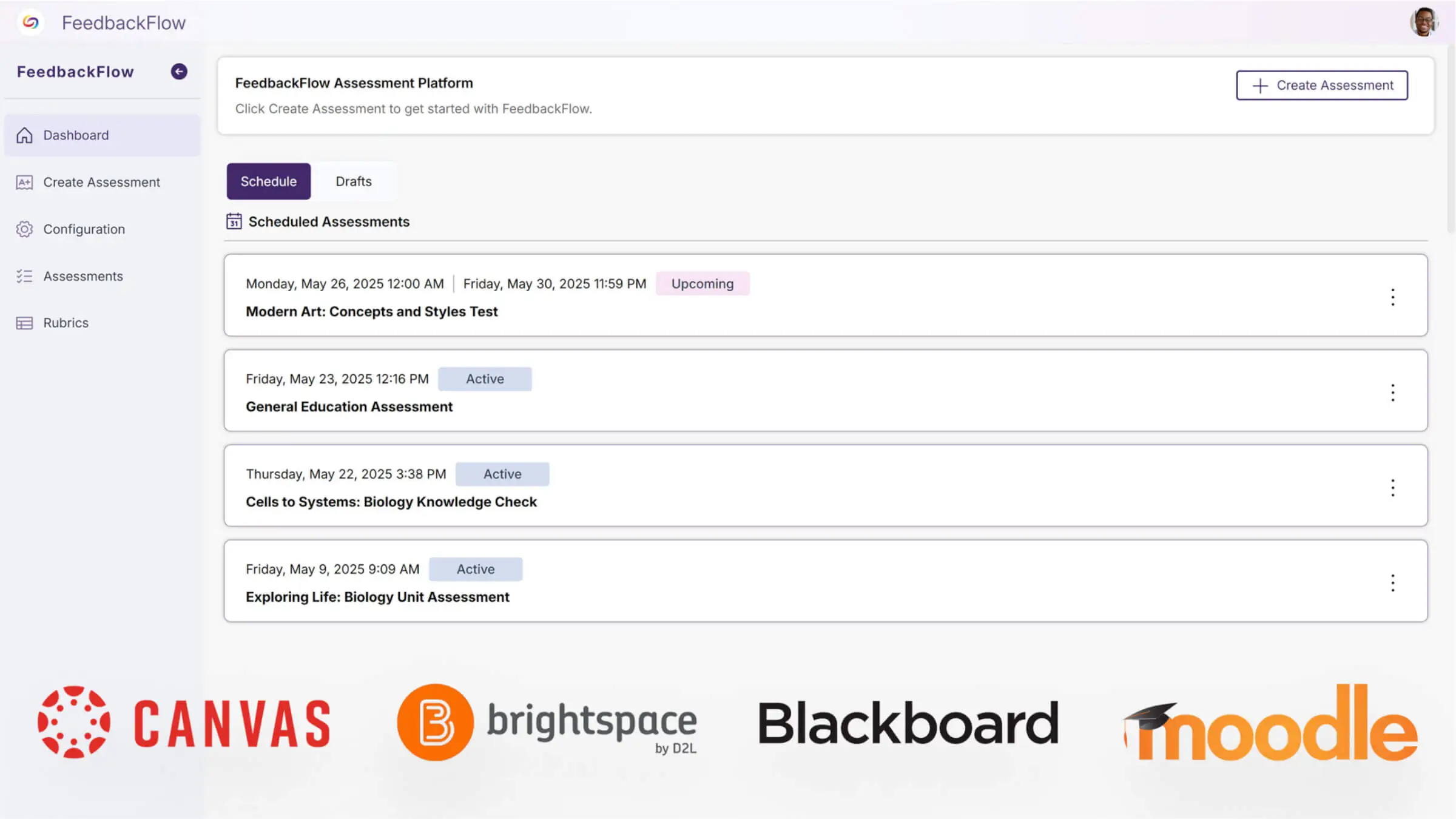Image resolution: width=1456 pixels, height=819 pixels.
Task: Click FeedbackFlow sidebar brand name
Action: [x=75, y=72]
